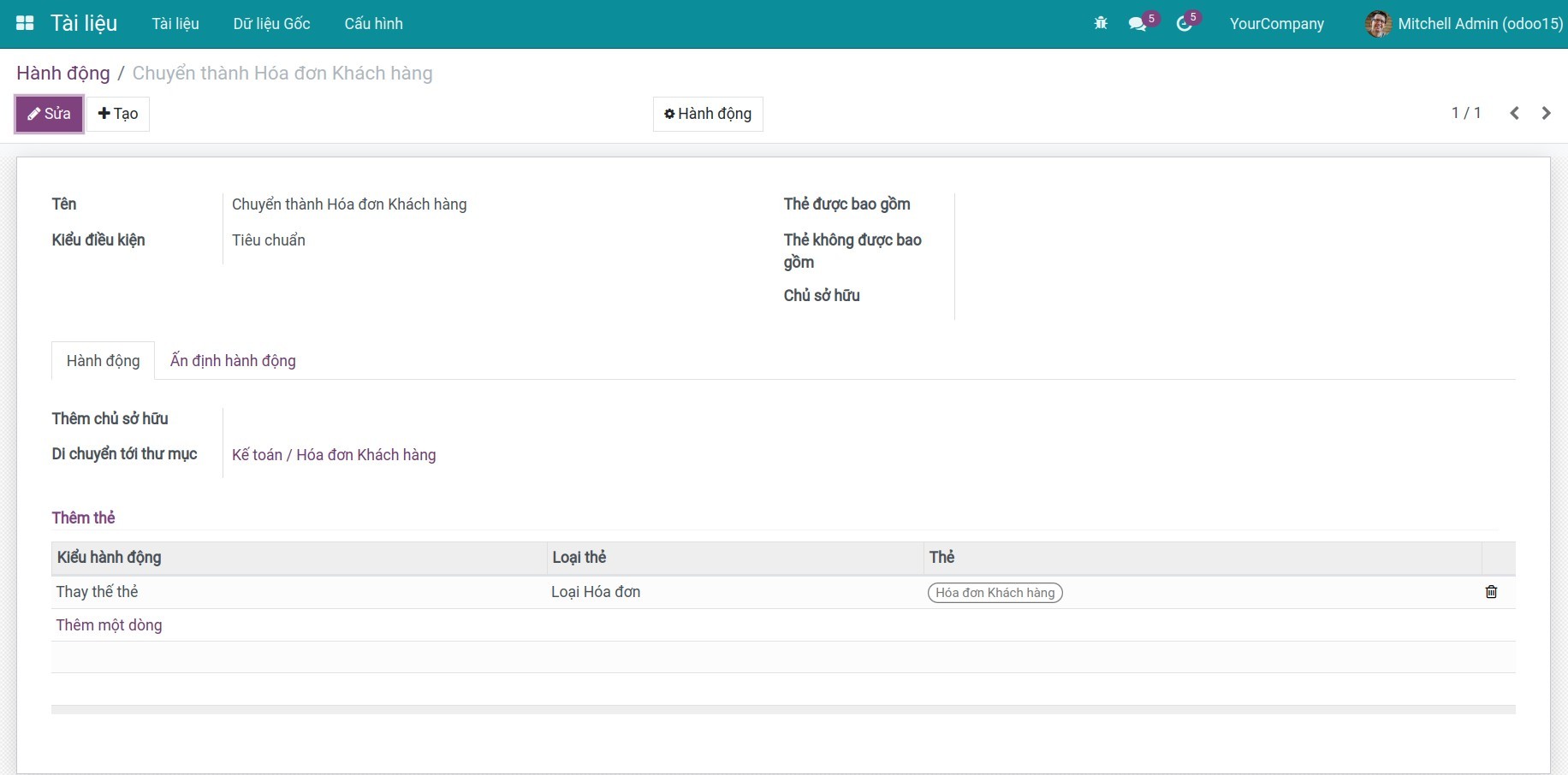The width and height of the screenshot is (1568, 775).
Task: Open the apps grid home menu
Action: (25, 23)
